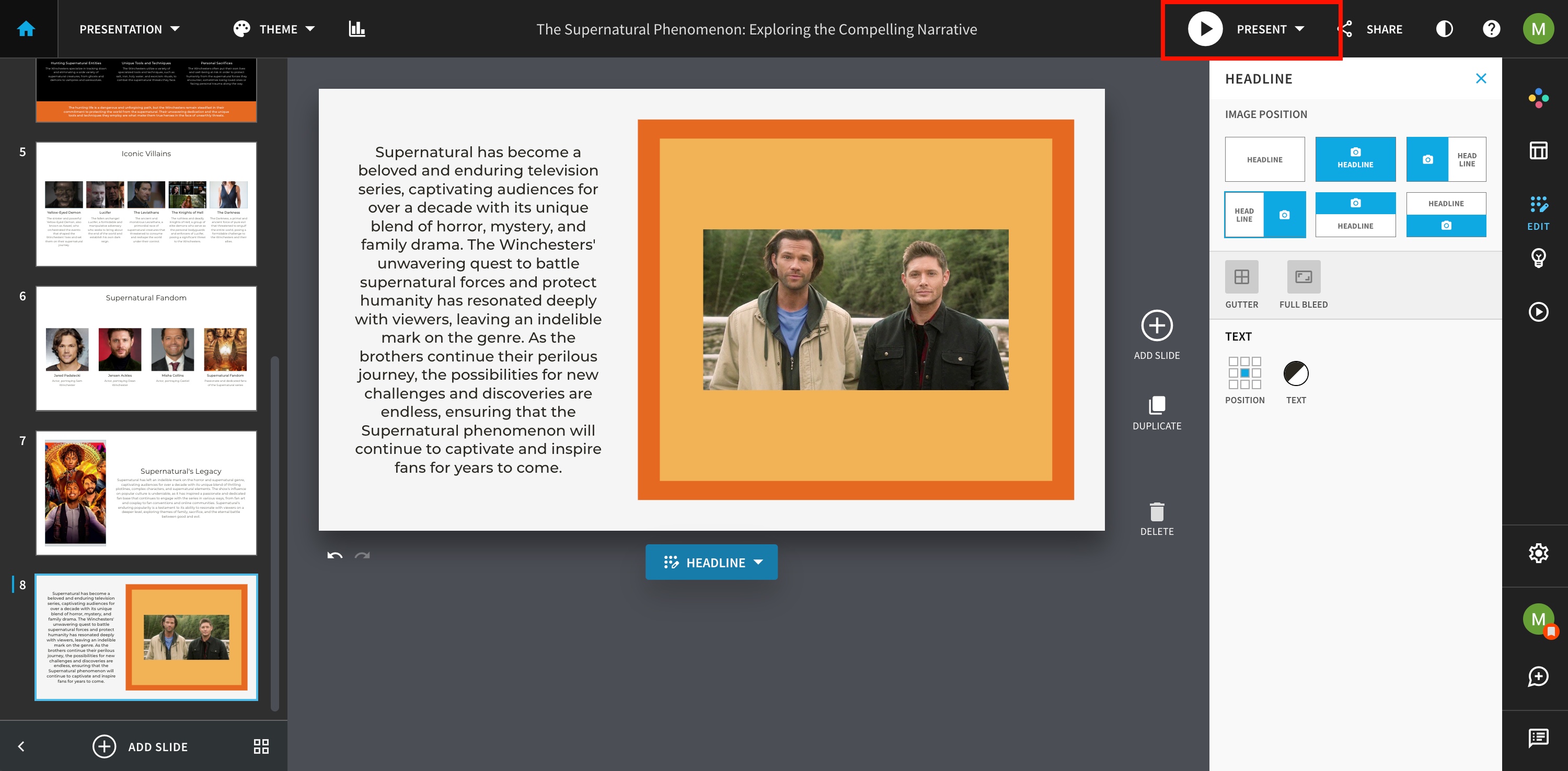The height and width of the screenshot is (771, 1568).
Task: Go to the home screen icon
Action: tap(26, 29)
